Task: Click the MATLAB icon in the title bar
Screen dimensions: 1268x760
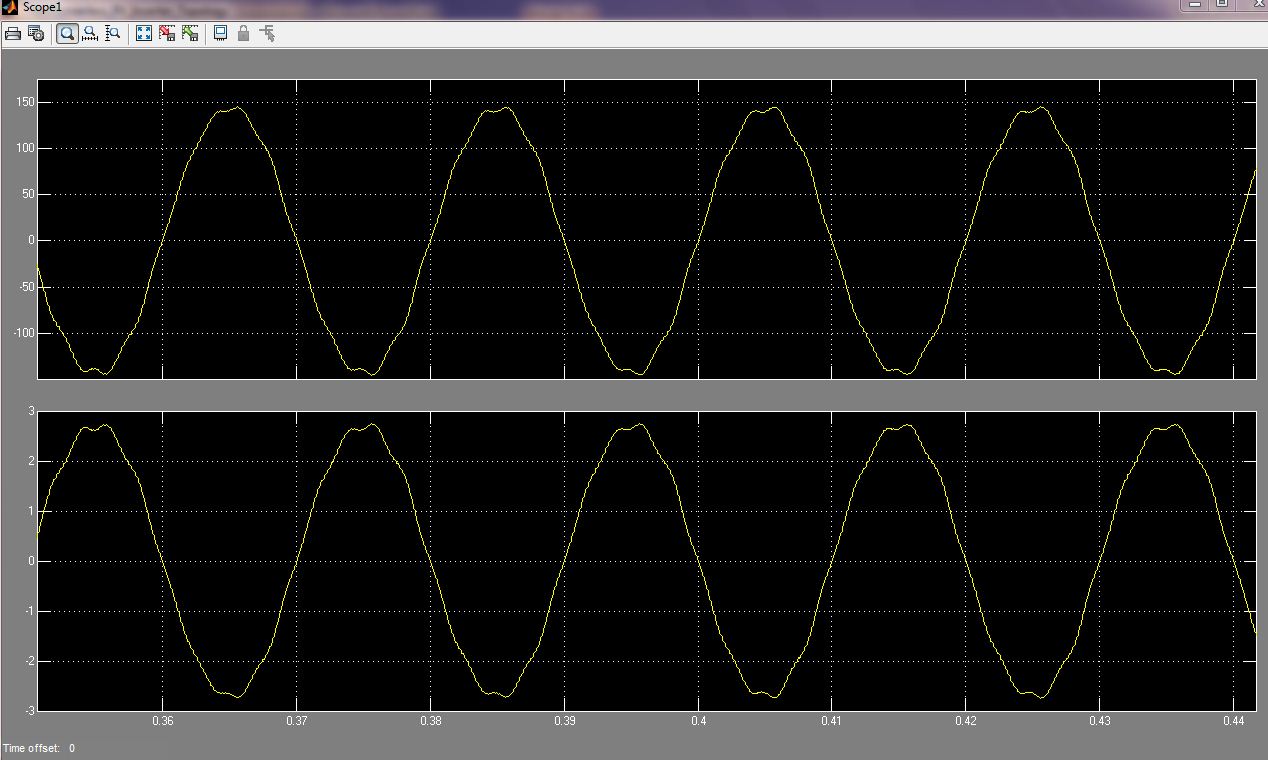Action: [9, 7]
